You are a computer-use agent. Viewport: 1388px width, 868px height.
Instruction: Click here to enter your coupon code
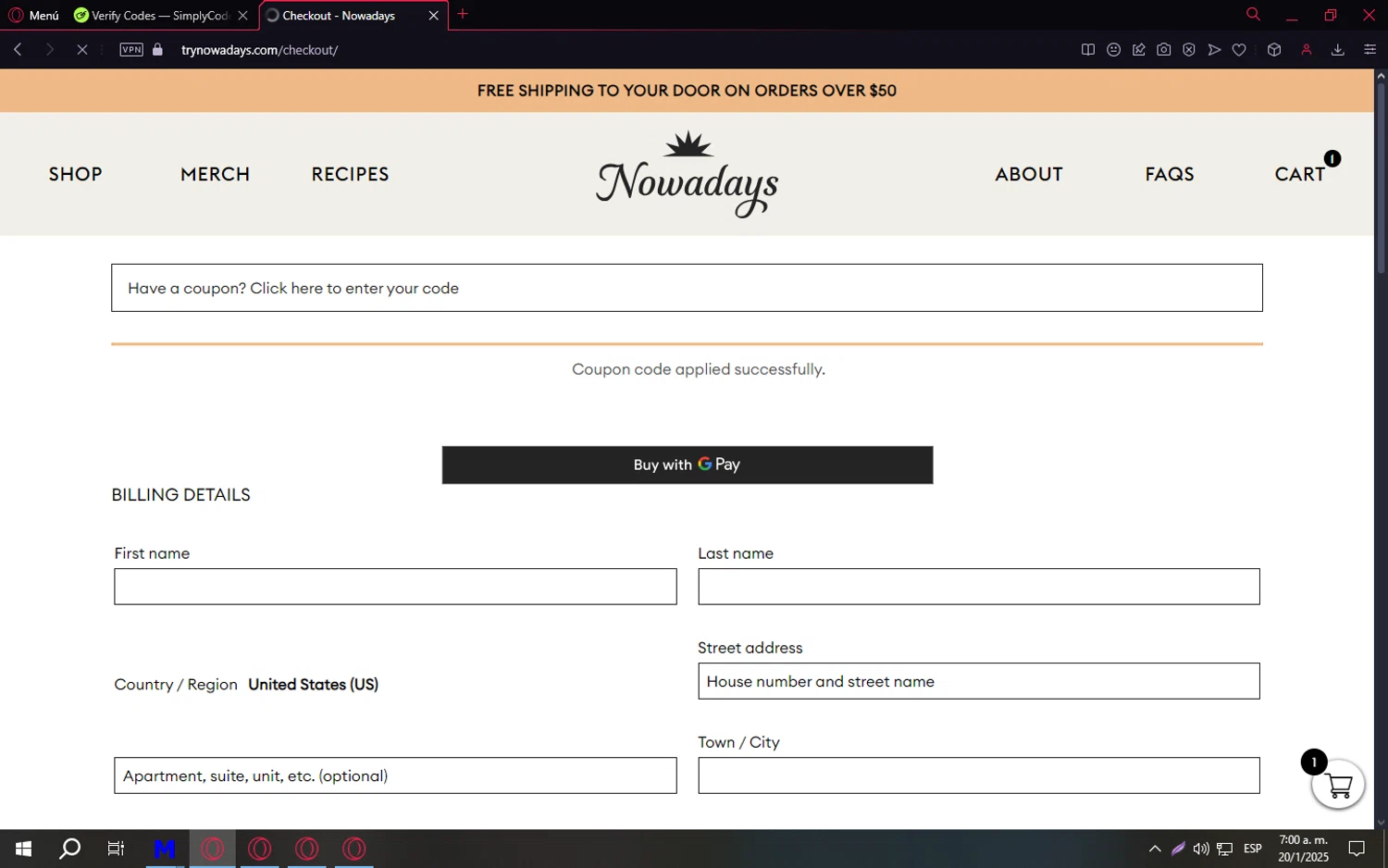click(x=354, y=289)
